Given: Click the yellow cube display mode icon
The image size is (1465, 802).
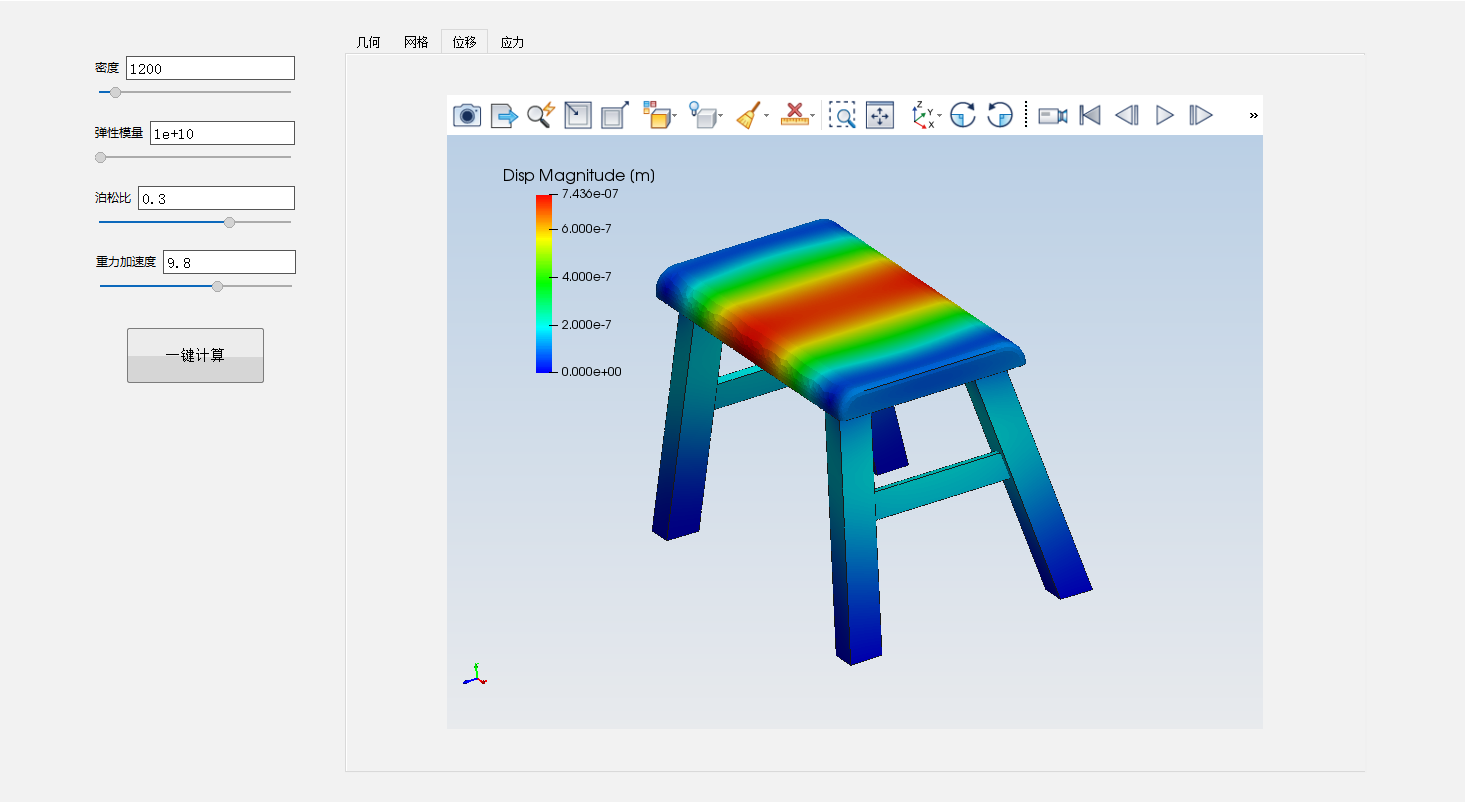Looking at the screenshot, I should point(656,115).
